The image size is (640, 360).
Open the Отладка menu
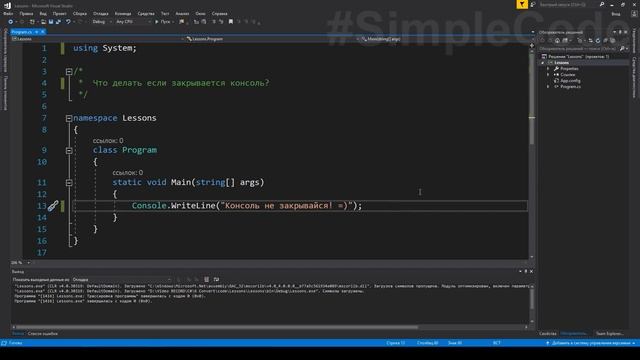(100, 13)
